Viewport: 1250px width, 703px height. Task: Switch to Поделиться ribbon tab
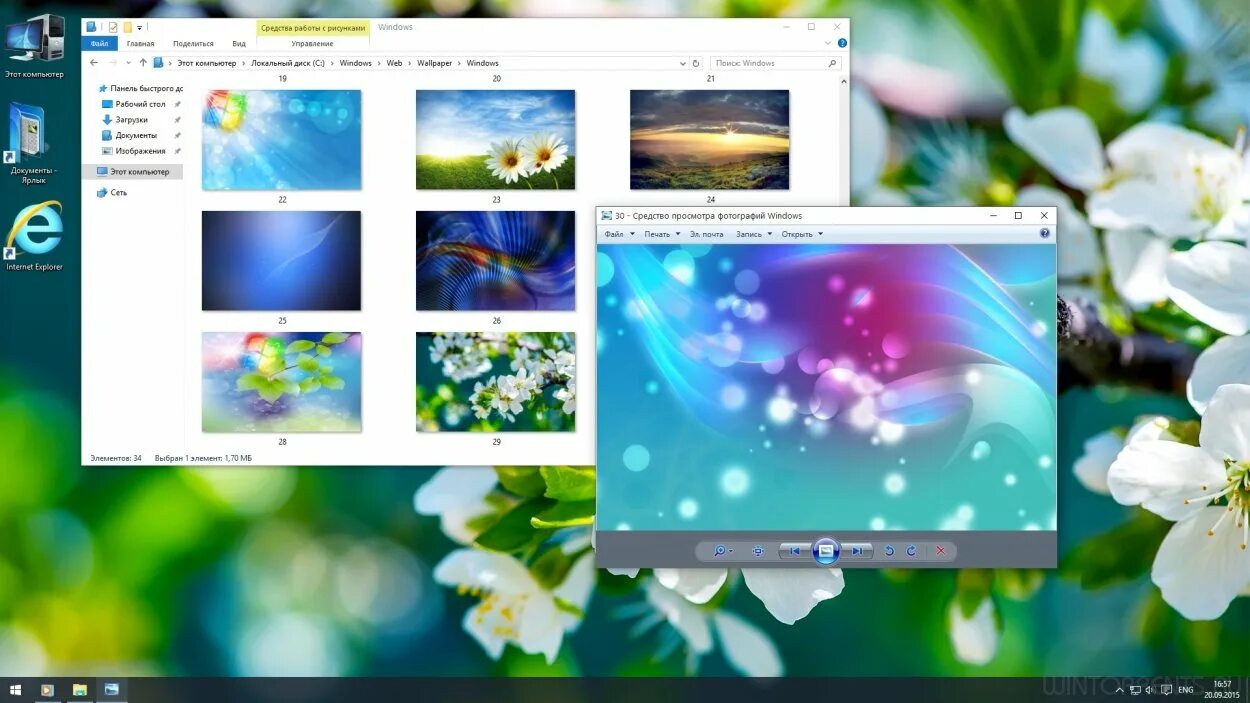193,44
